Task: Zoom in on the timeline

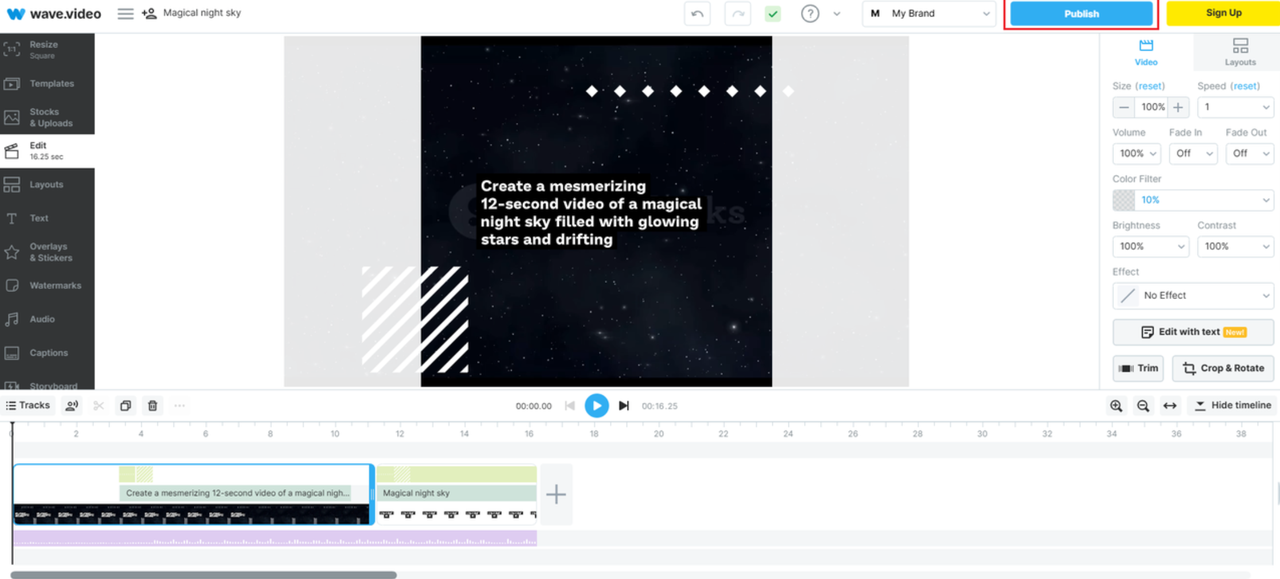Action: point(1116,405)
